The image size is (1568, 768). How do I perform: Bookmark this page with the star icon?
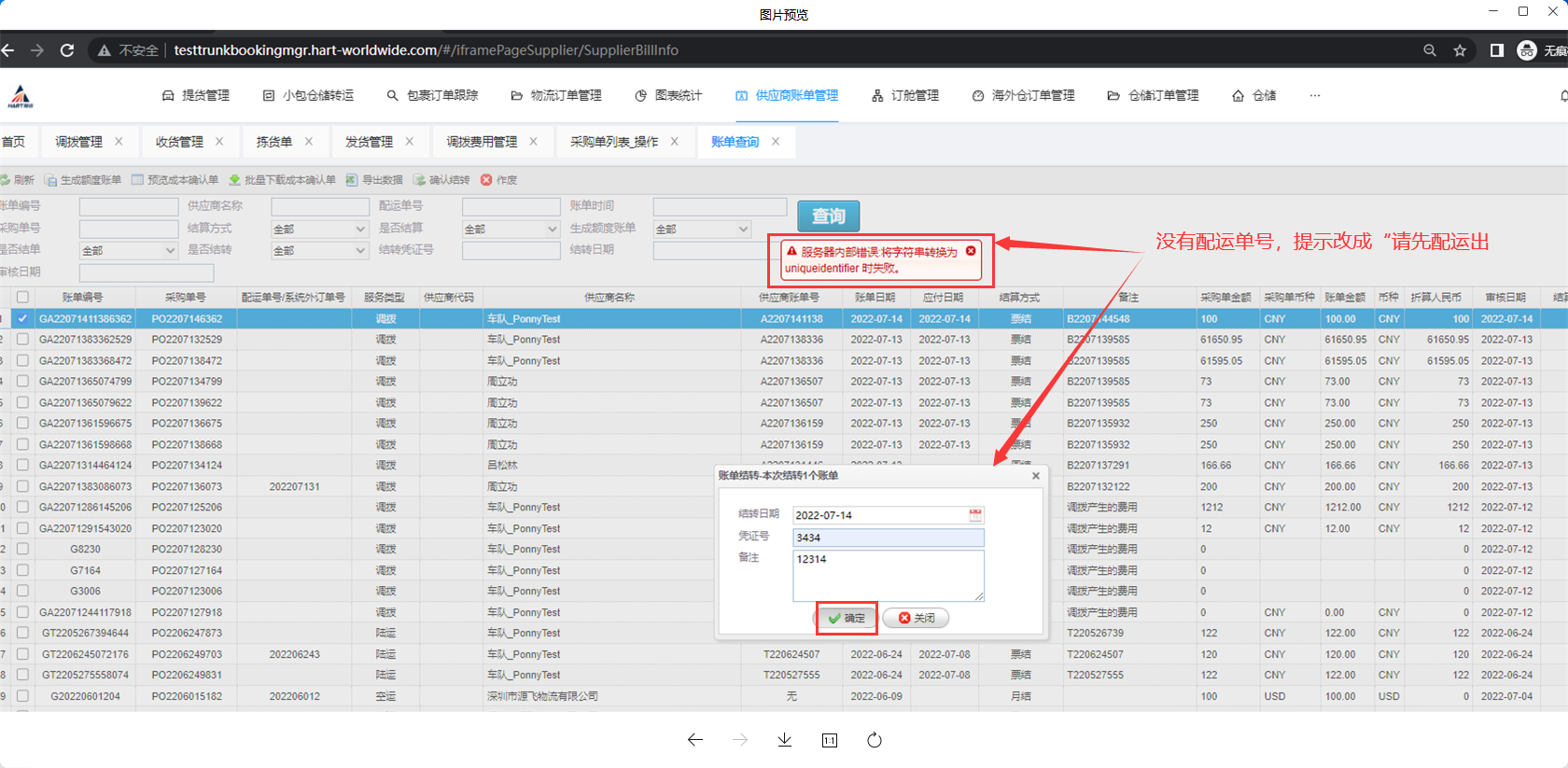click(1460, 50)
